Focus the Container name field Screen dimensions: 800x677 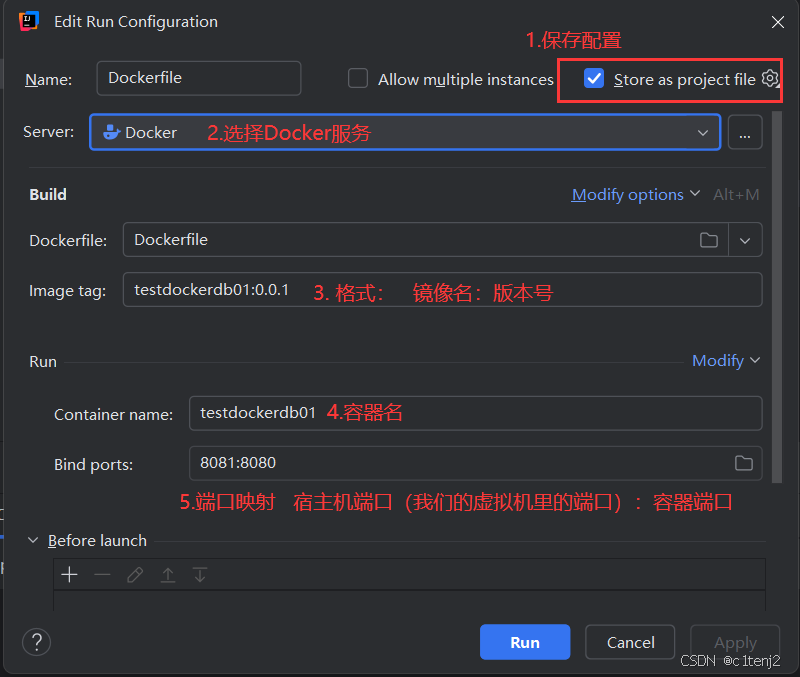coord(476,413)
